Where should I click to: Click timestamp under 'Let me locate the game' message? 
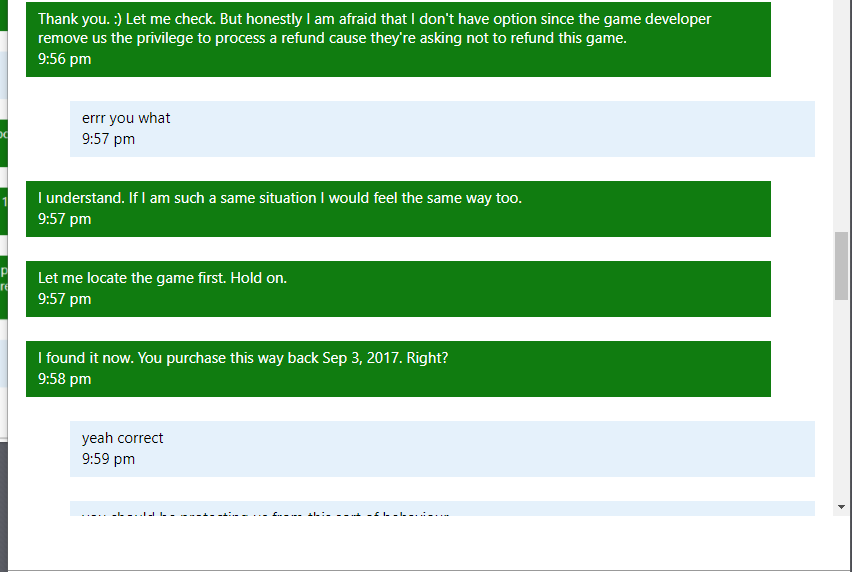[65, 299]
